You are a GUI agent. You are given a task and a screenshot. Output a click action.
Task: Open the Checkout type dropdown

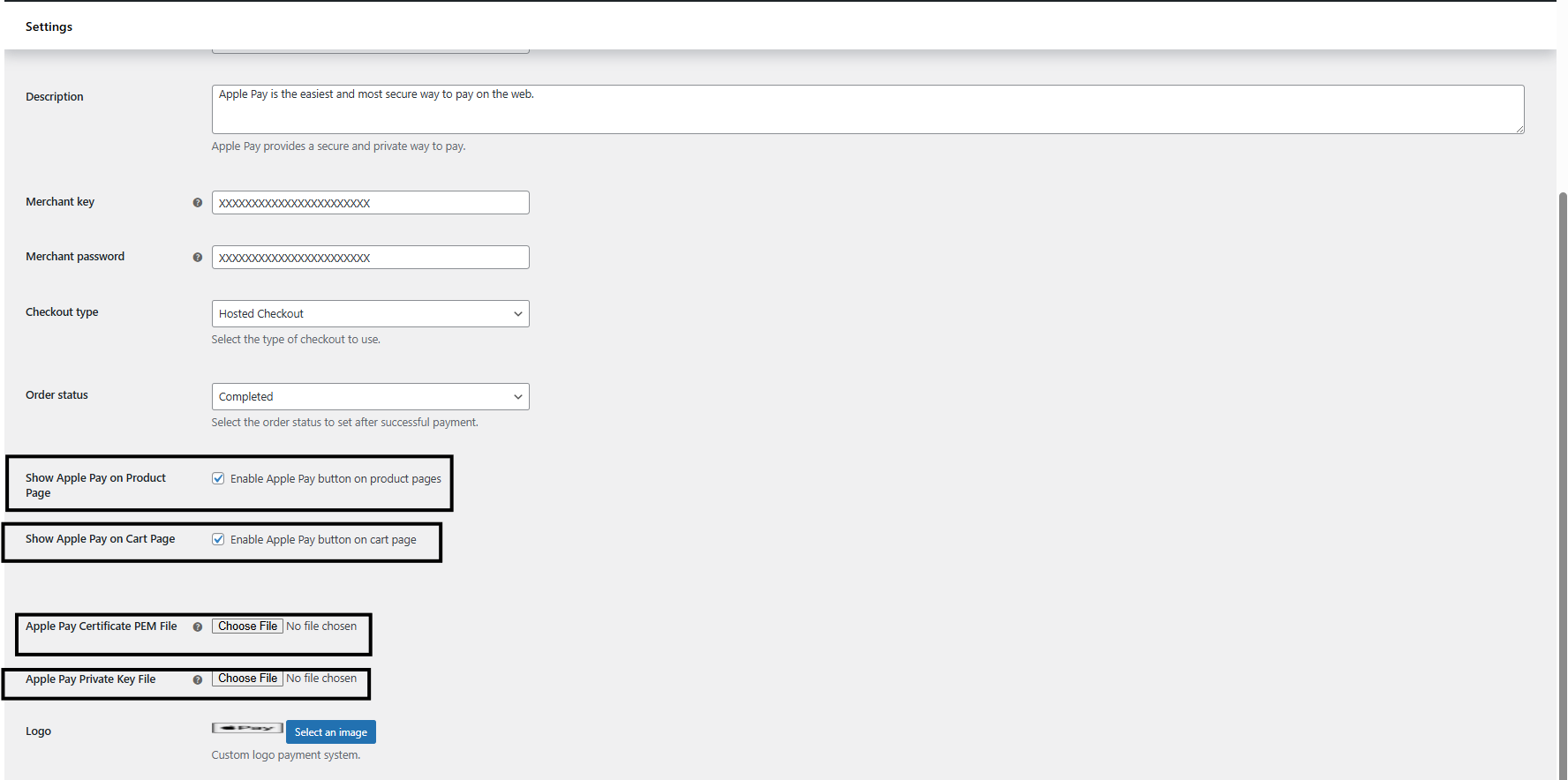(x=370, y=313)
